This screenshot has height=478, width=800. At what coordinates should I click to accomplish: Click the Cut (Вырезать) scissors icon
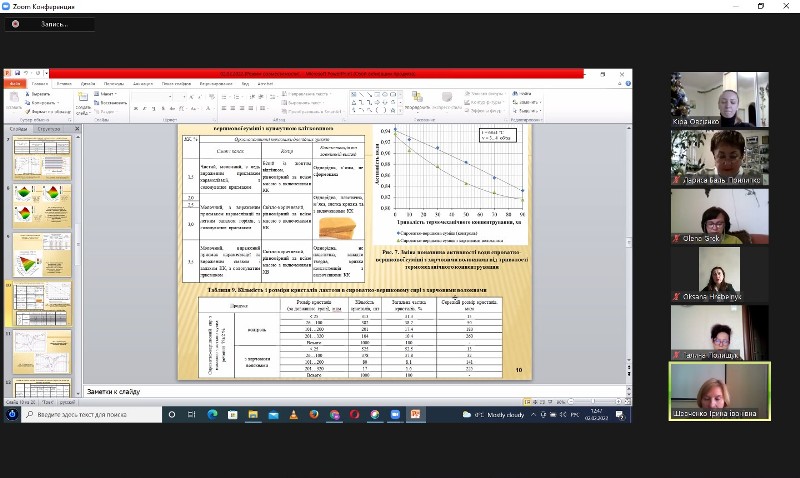pyautogui.click(x=27, y=94)
